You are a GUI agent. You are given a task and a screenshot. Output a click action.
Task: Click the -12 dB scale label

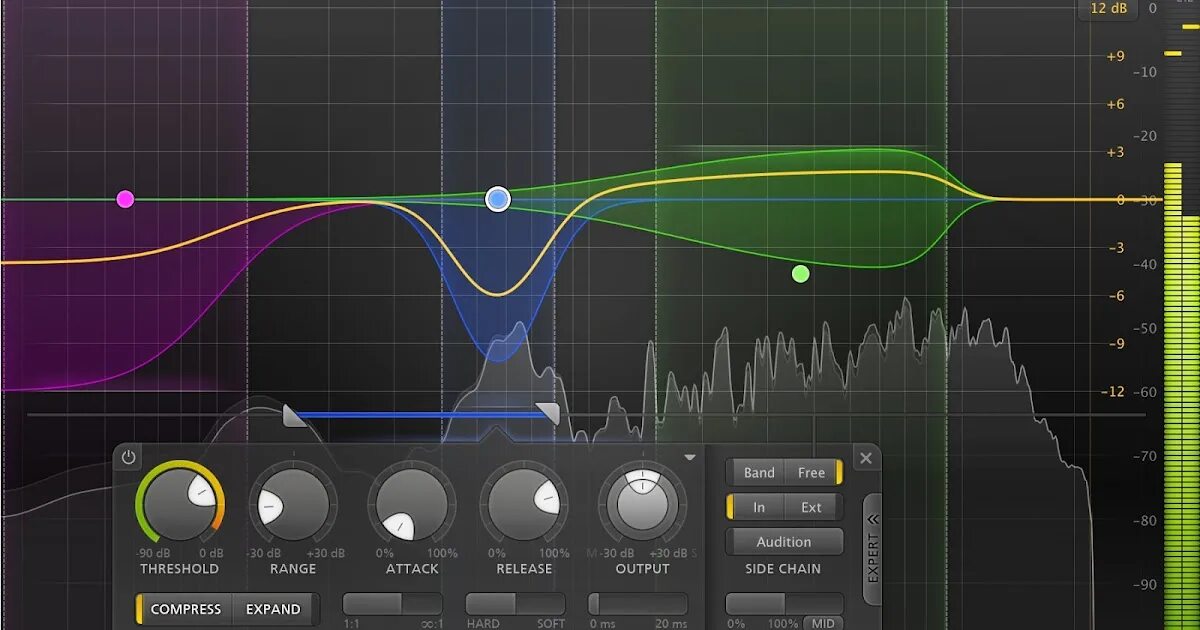tap(1114, 391)
